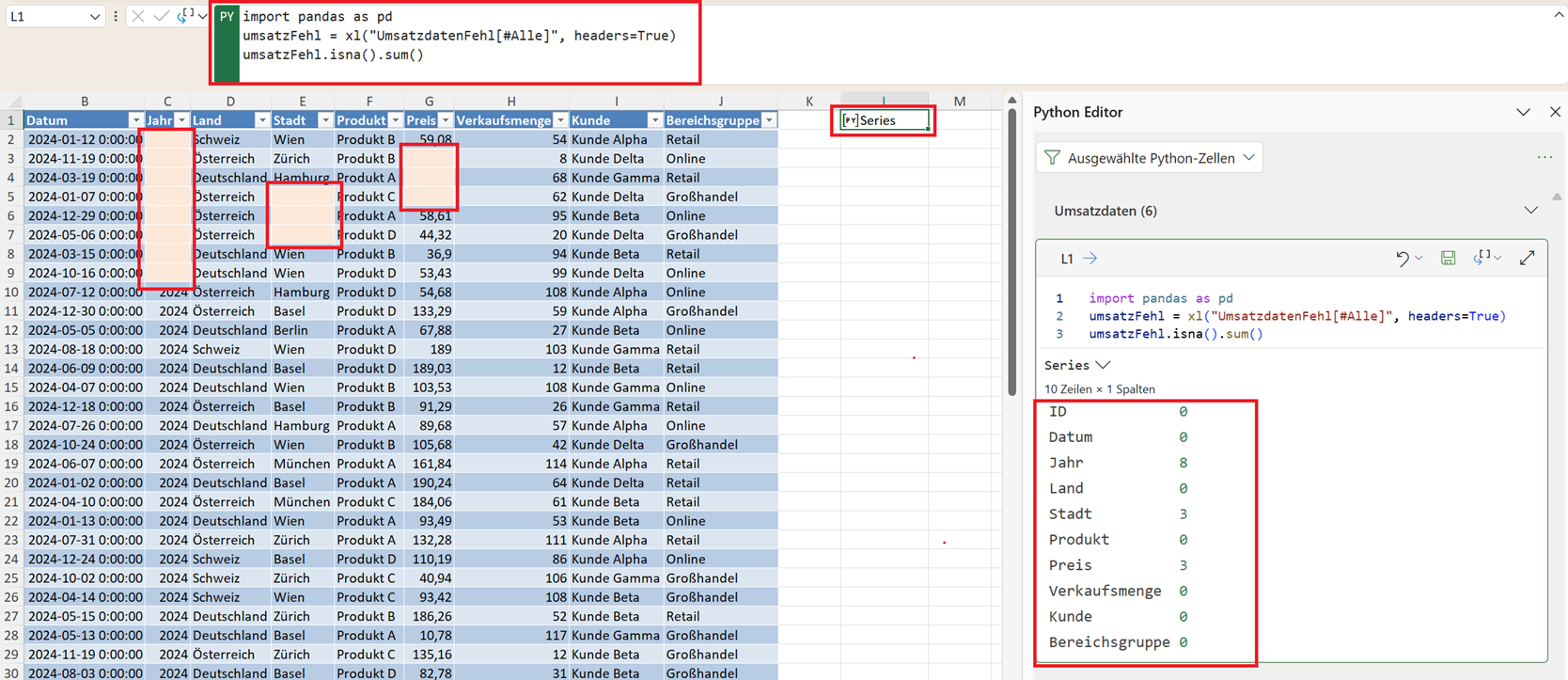
Task: Select row 15 header
Action: coord(11,387)
